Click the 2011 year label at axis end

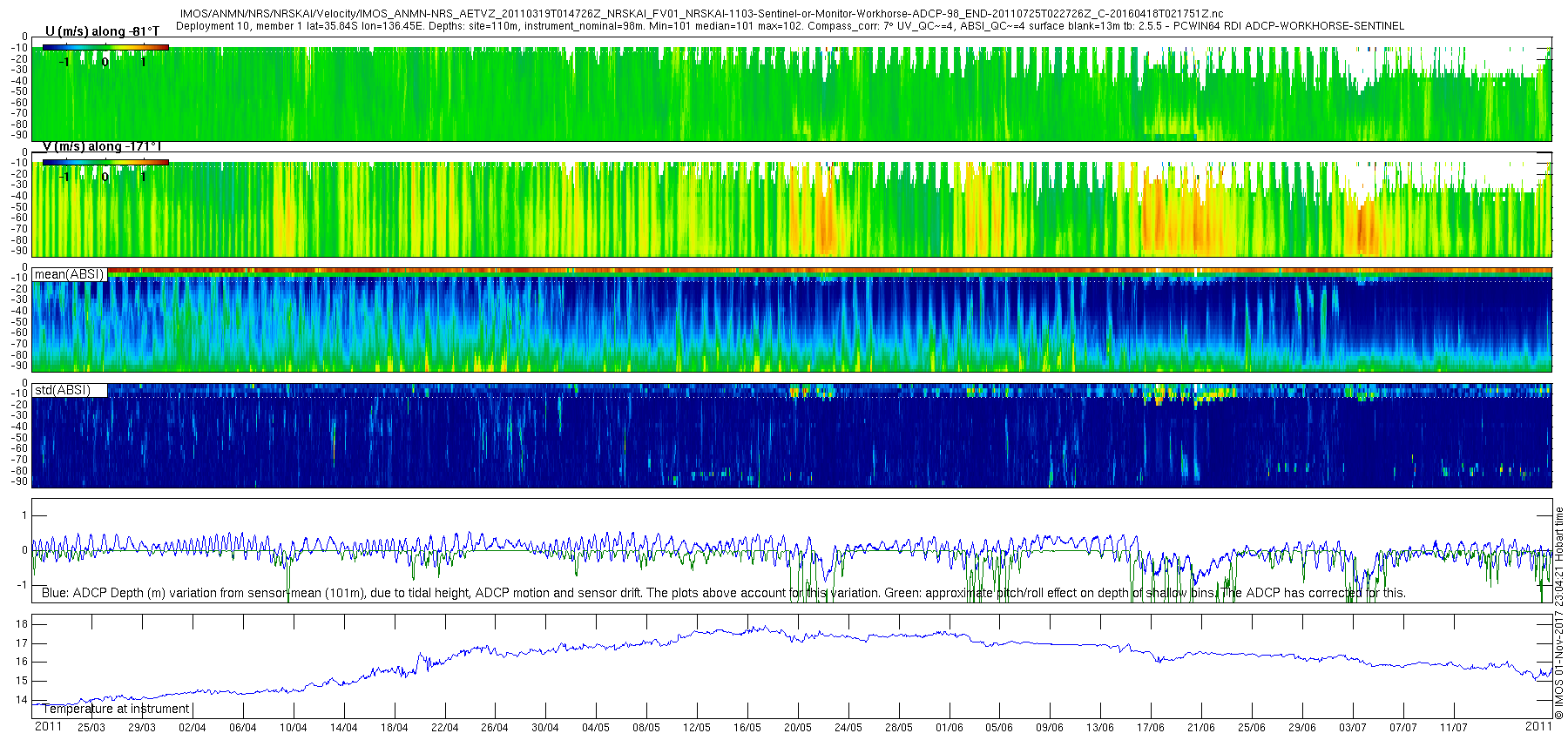(x=1538, y=726)
